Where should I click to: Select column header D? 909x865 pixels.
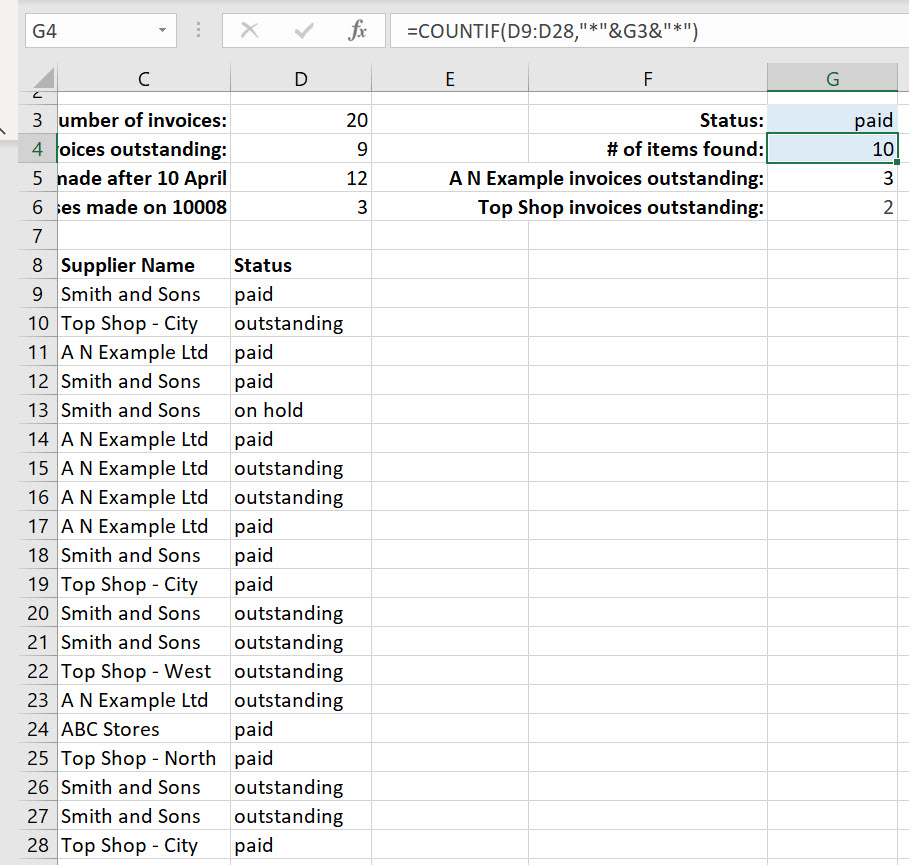pos(301,77)
